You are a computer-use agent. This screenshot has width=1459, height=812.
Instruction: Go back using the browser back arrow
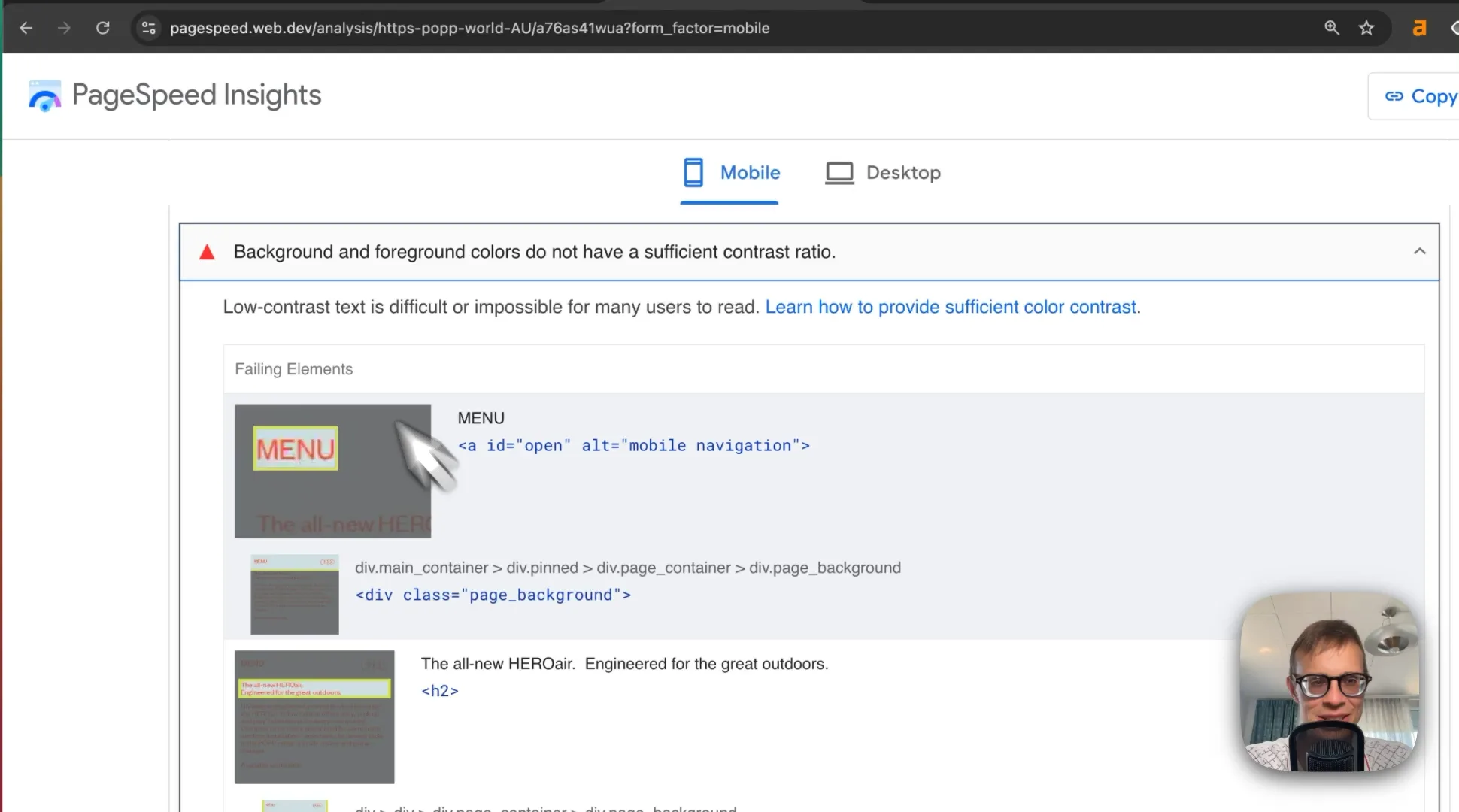click(26, 28)
